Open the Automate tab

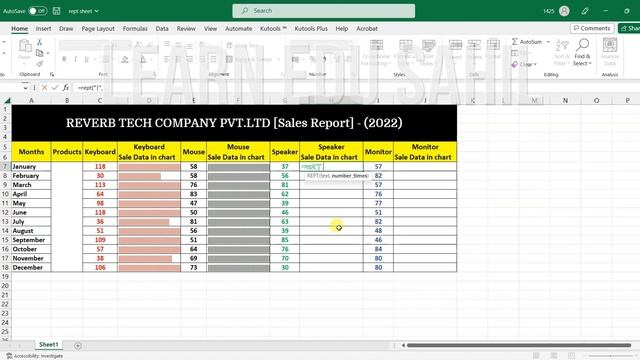point(239,29)
